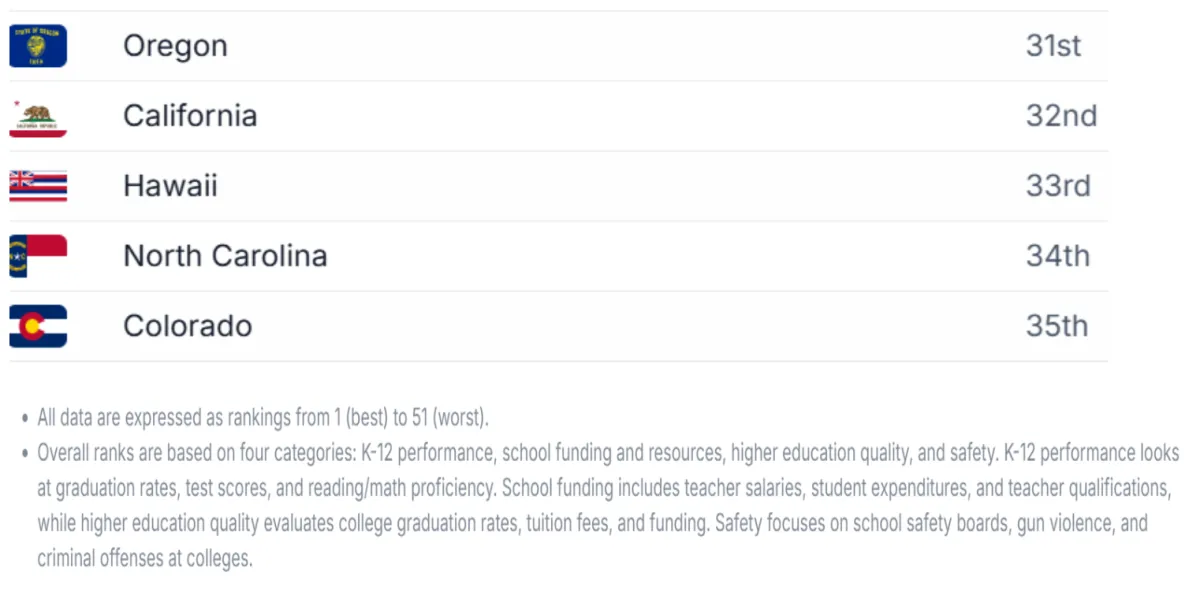
Task: Select the Hawaii state flag icon
Action: pyautogui.click(x=38, y=186)
